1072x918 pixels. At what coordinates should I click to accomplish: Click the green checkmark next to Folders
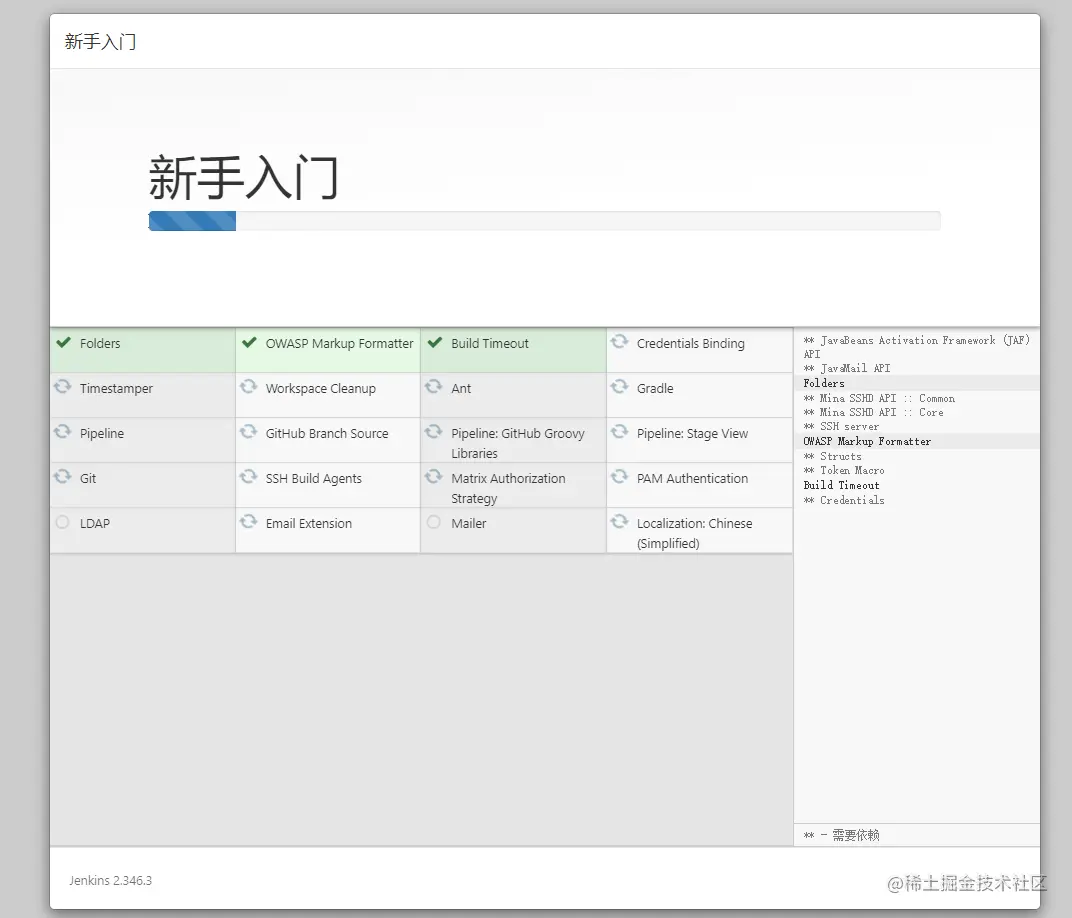click(64, 342)
